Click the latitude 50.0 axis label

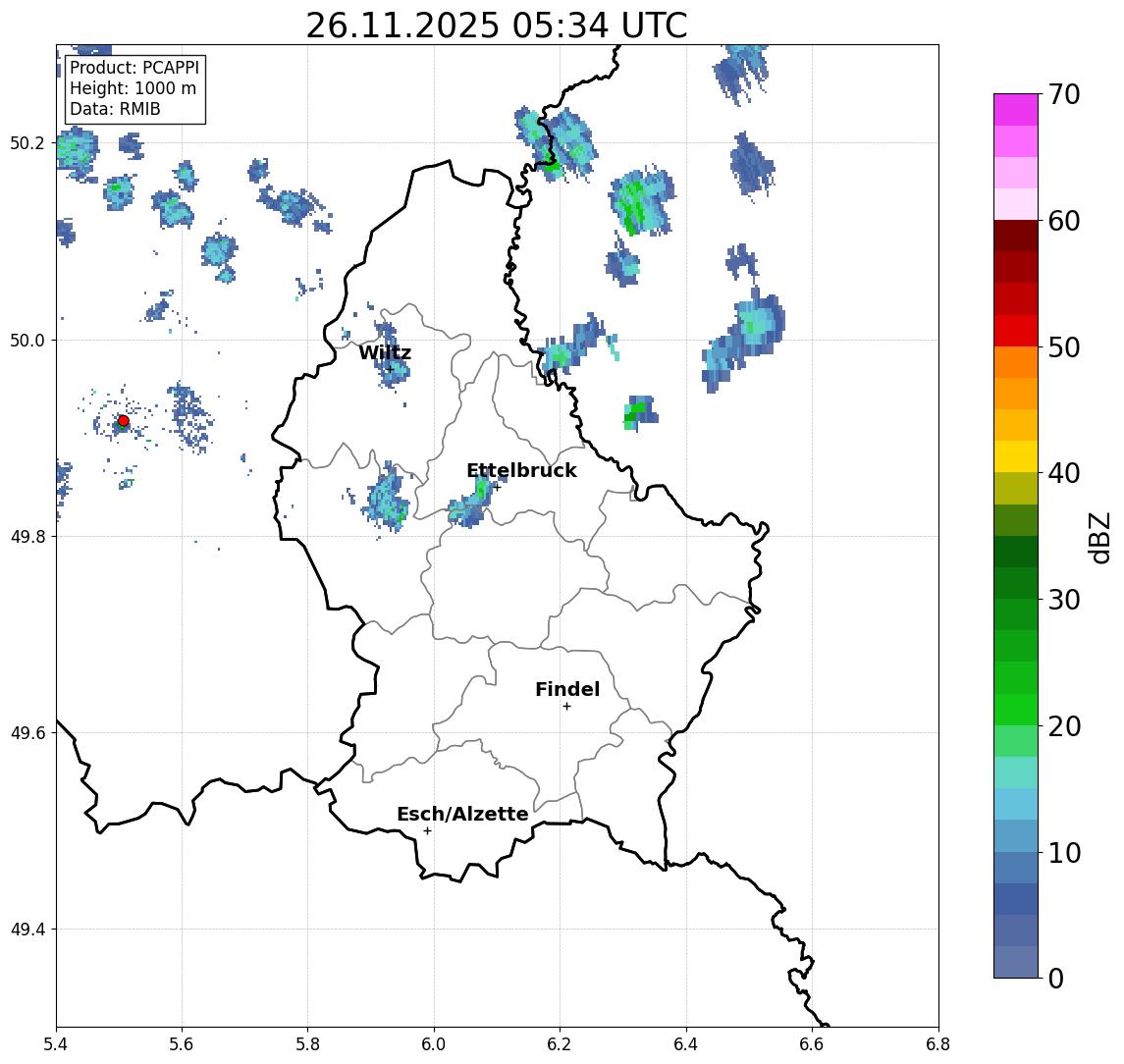click(27, 340)
